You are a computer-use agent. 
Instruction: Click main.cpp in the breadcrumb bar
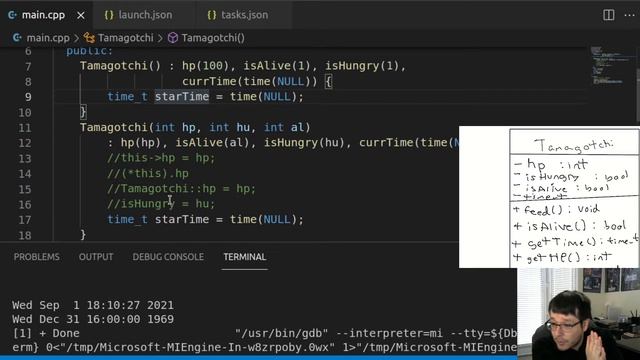[x=48, y=38]
